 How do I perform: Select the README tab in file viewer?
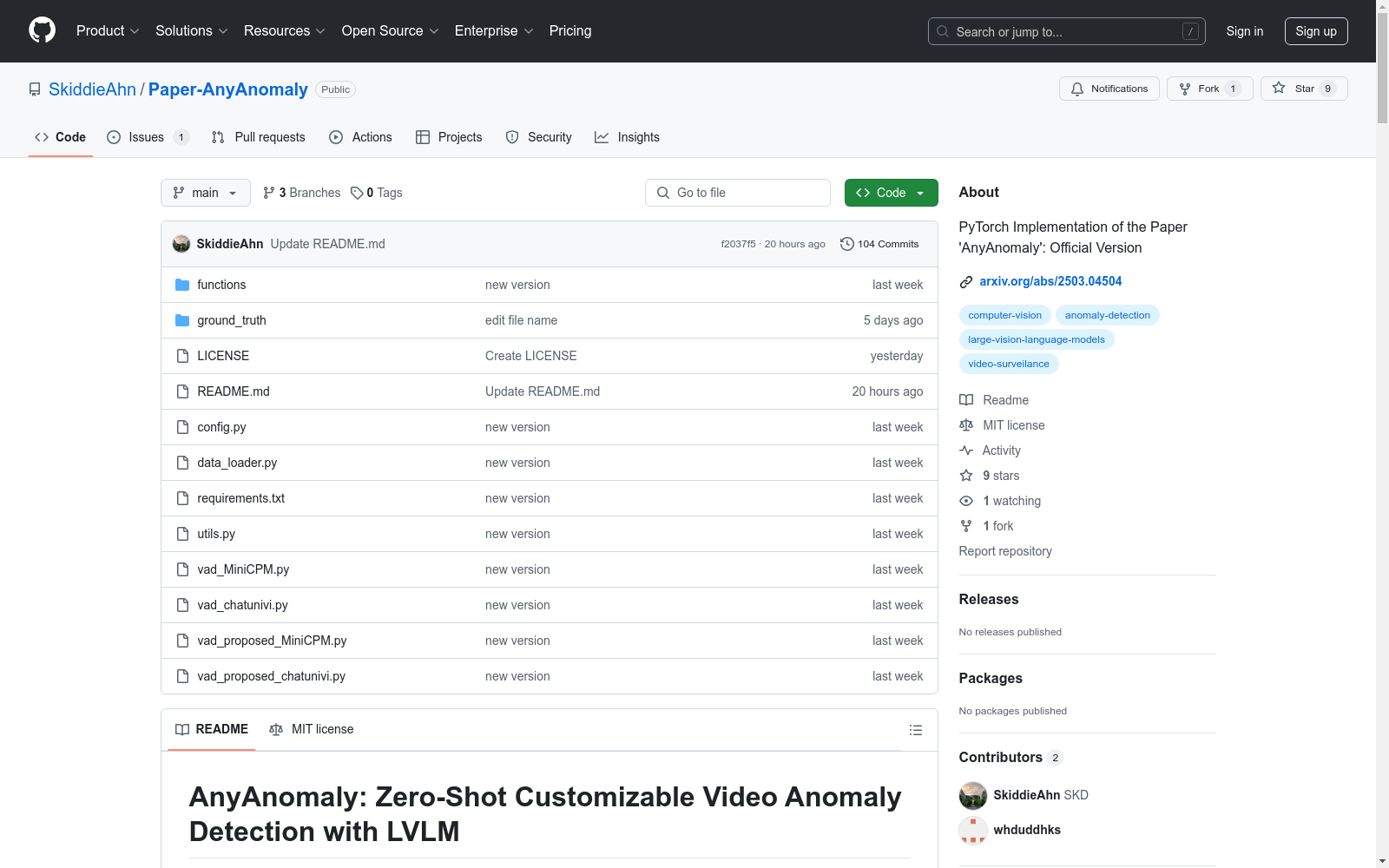click(212, 729)
